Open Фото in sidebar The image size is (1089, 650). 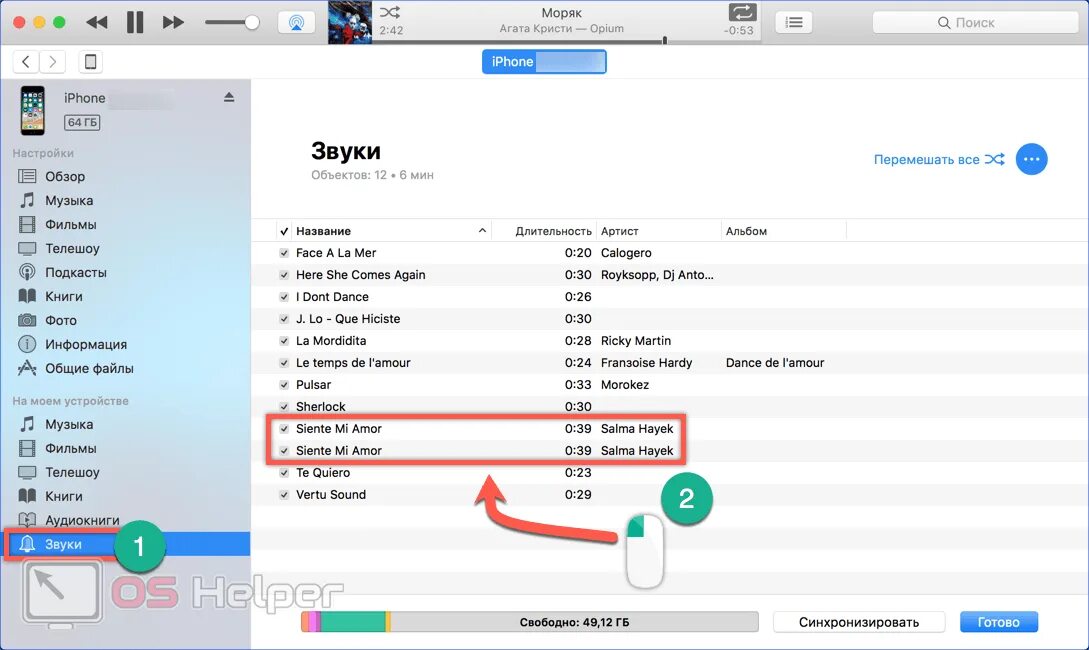click(60, 320)
